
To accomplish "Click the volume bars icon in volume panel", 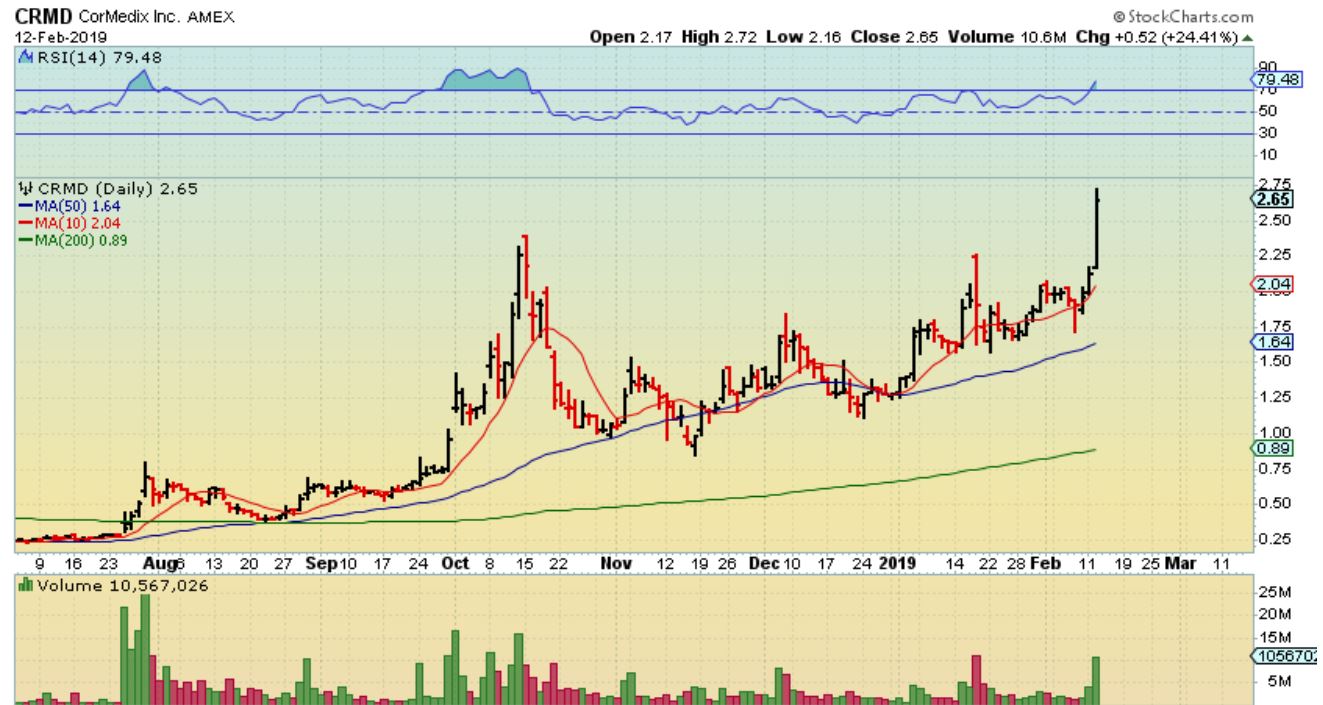I will pyautogui.click(x=25, y=586).
